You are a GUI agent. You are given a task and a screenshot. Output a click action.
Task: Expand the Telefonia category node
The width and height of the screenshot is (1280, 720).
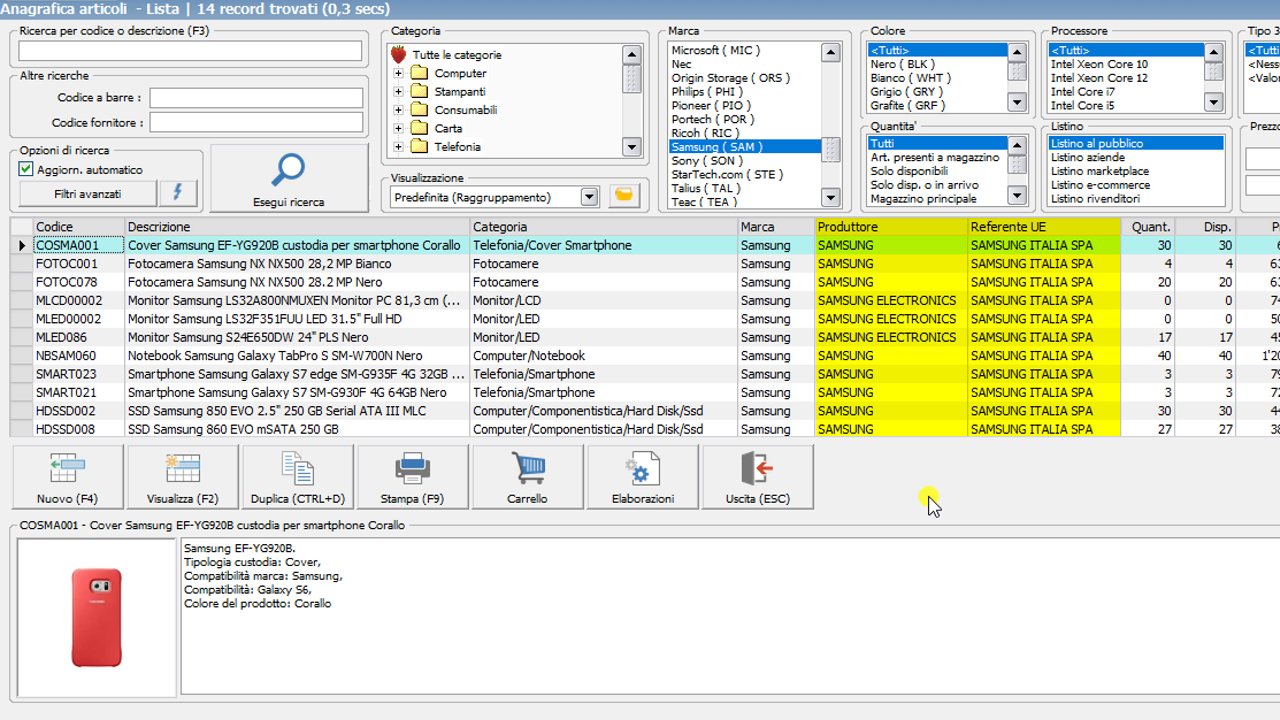(x=398, y=147)
